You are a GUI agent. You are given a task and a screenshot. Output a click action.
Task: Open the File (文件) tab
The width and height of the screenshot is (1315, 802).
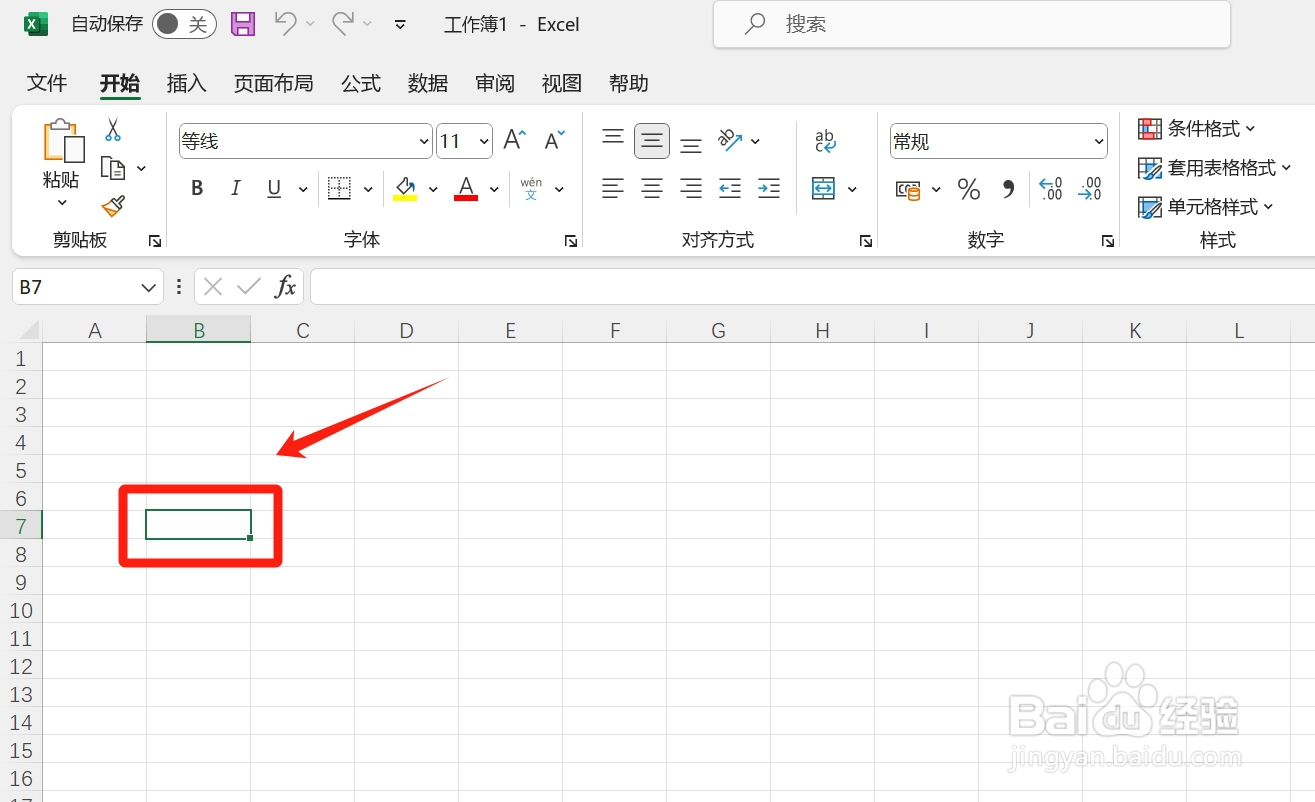coord(47,83)
